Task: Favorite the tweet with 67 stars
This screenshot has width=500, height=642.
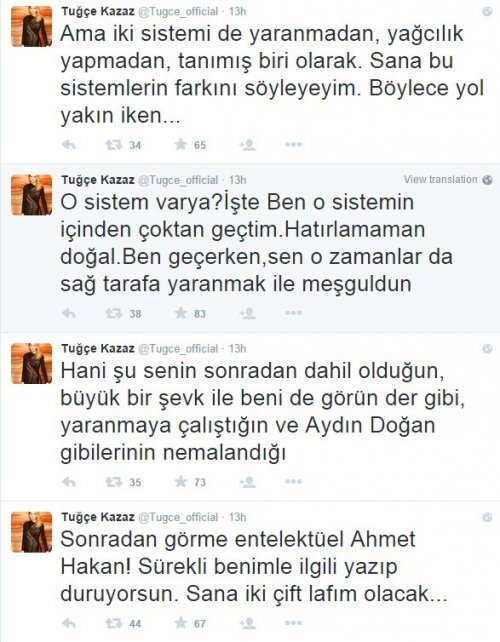Action: 181,623
